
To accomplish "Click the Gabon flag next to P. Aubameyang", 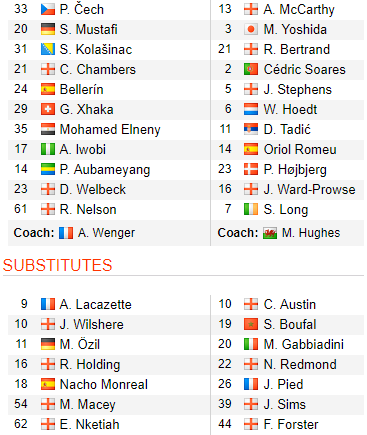I will tap(48, 169).
